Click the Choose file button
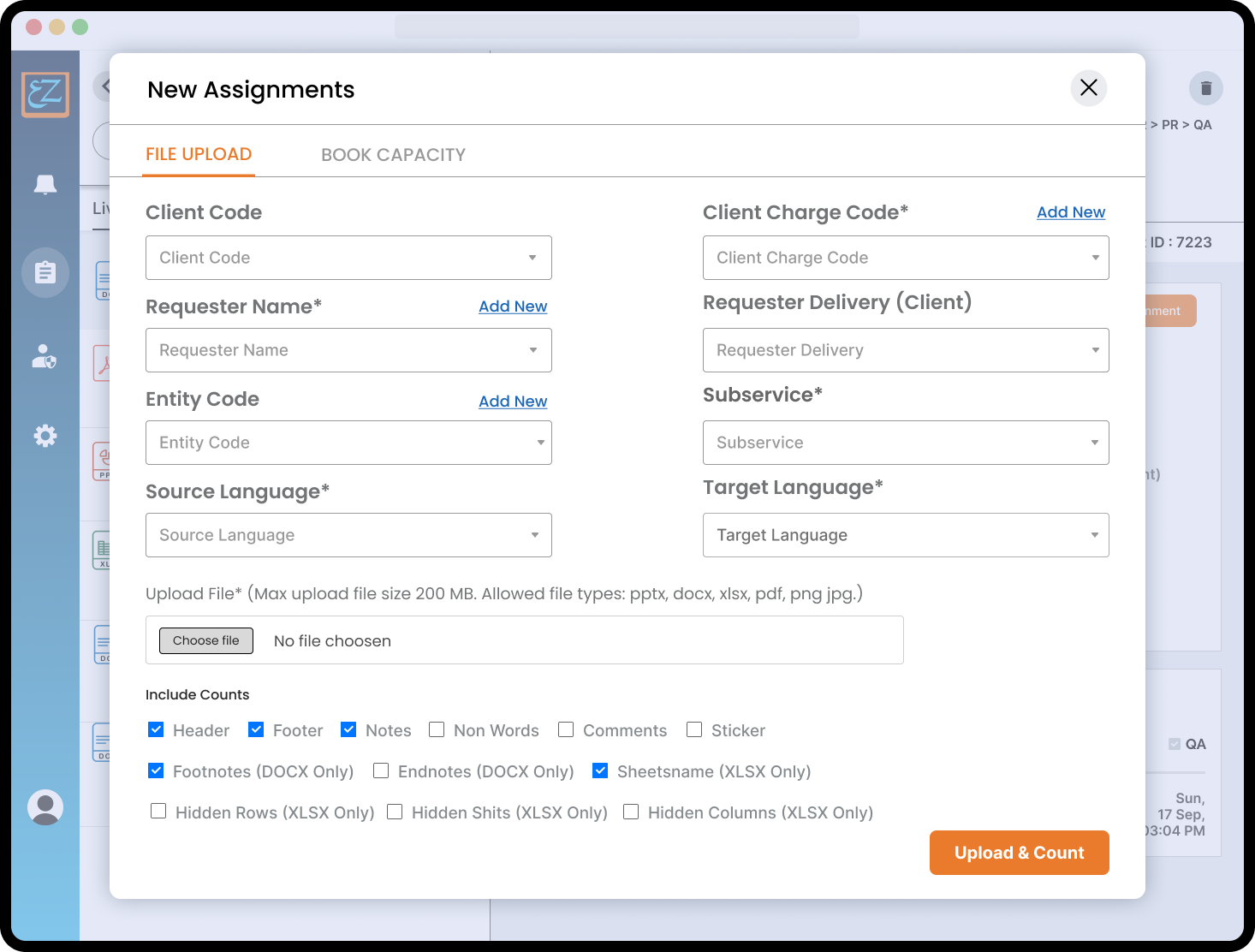 (206, 640)
